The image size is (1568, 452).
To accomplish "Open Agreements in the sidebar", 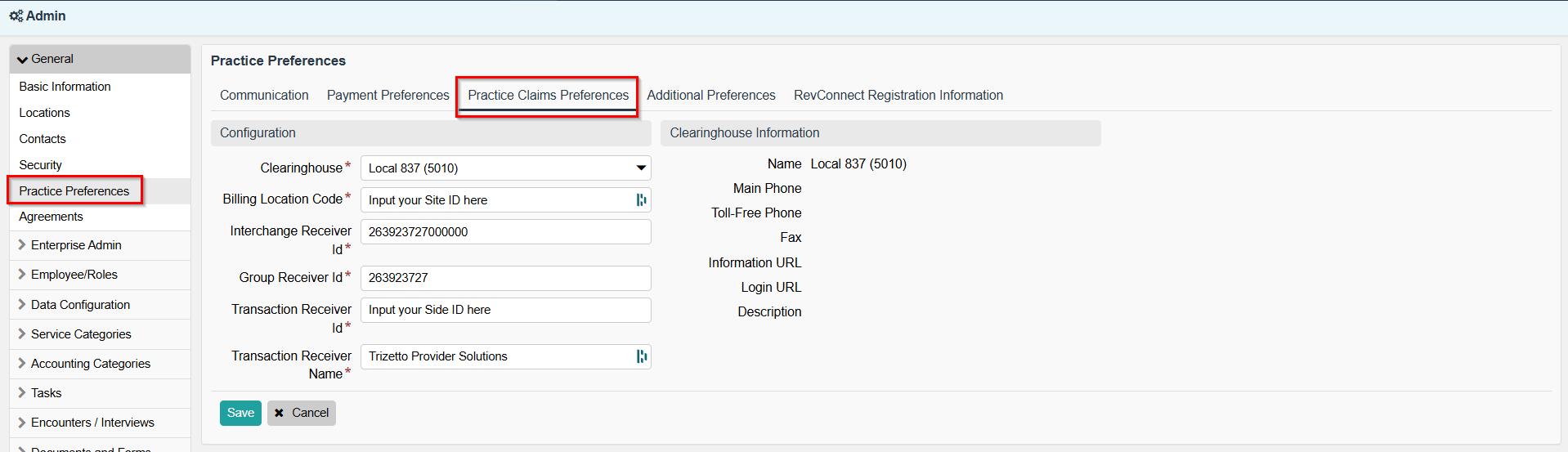I will coord(51,217).
